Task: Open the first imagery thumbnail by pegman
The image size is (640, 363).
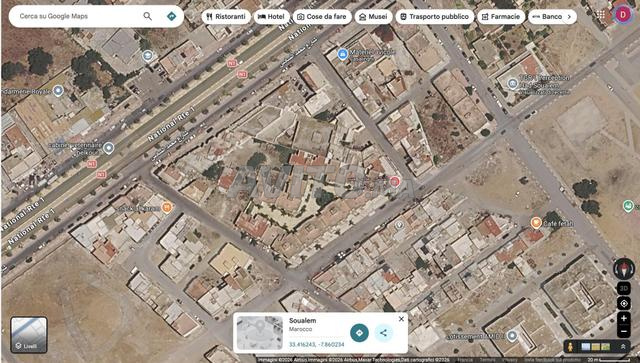Action: (x=586, y=347)
